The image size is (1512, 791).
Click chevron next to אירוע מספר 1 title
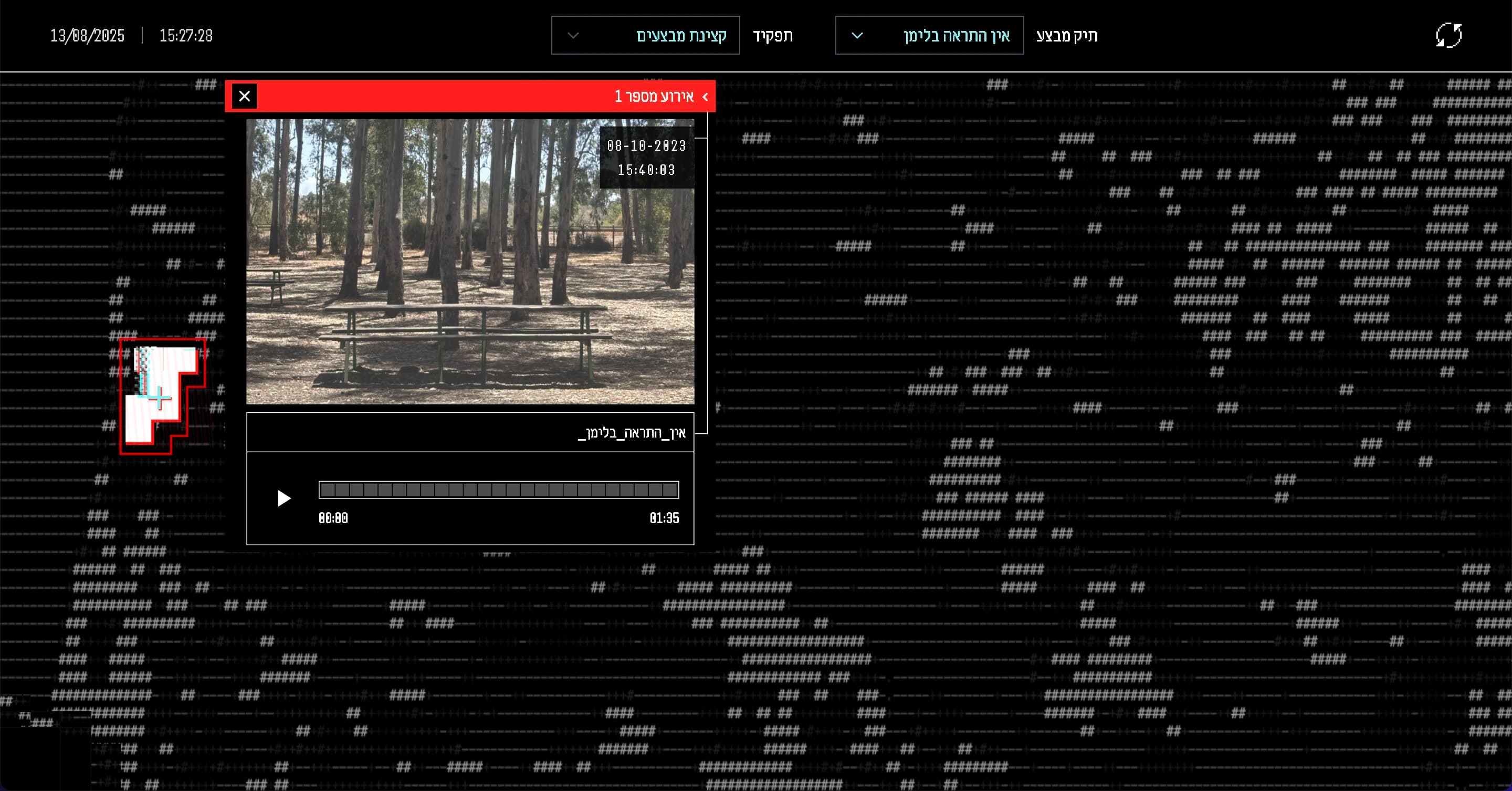pos(705,97)
